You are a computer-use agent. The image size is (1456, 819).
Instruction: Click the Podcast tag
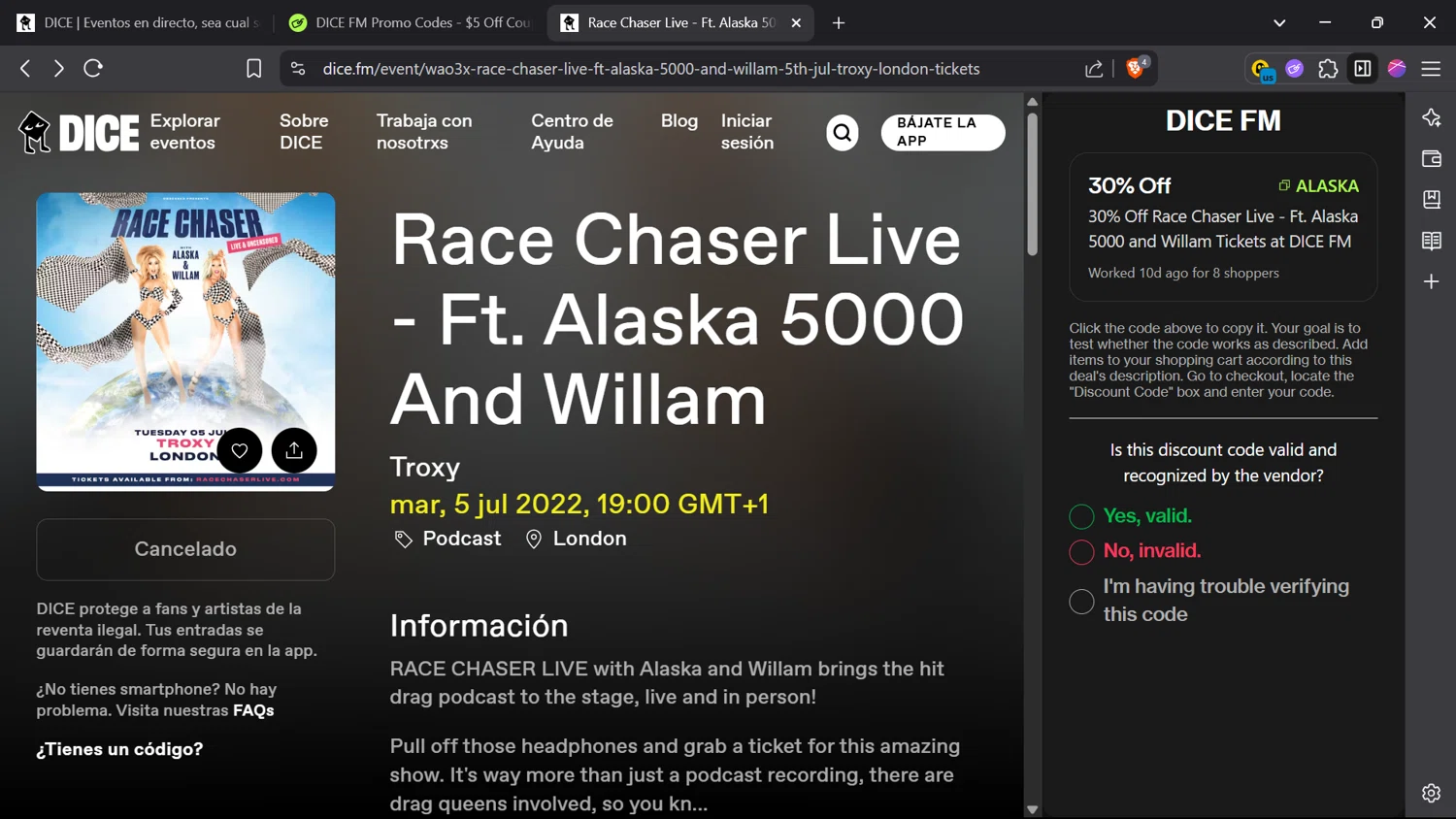[447, 539]
